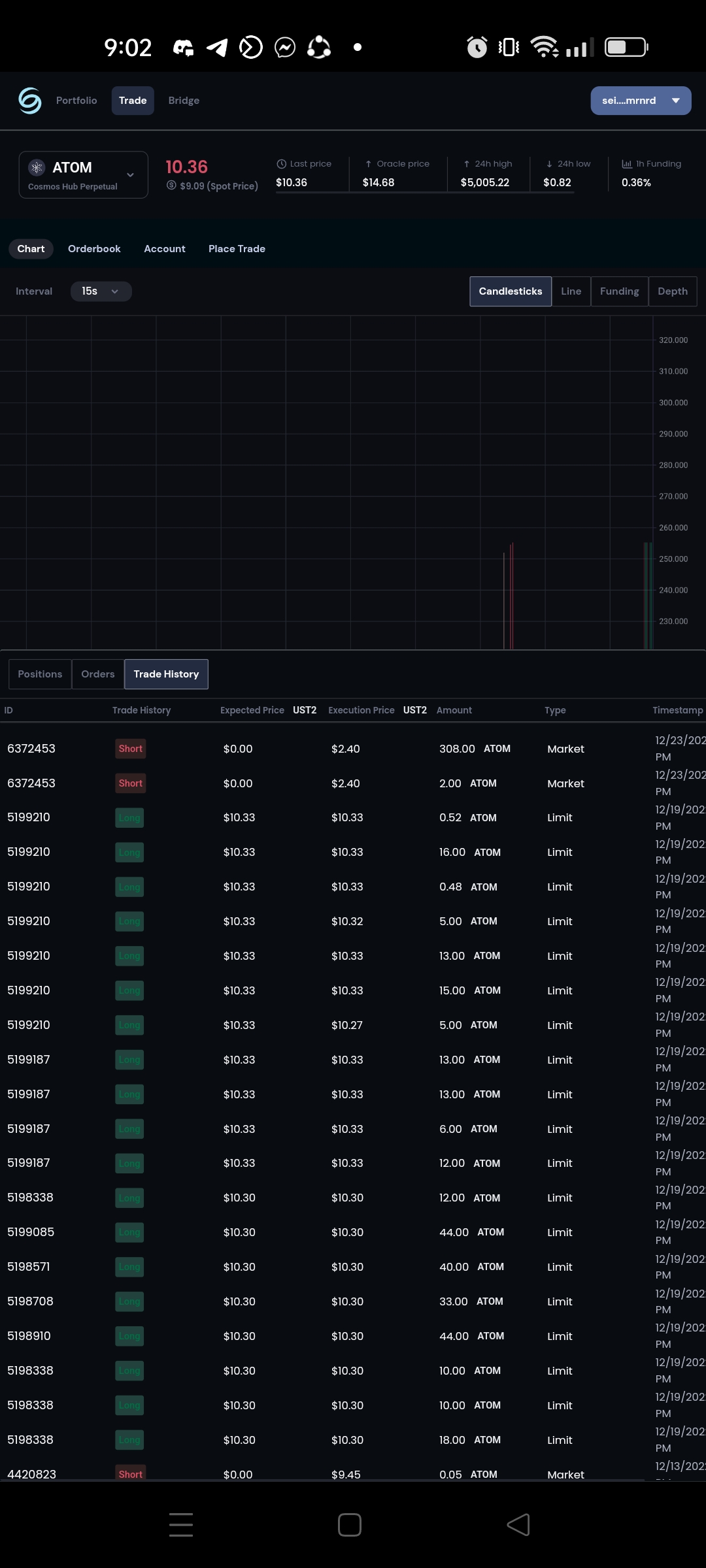Show the Positions panel
This screenshot has height=1568, width=706.
coord(40,674)
